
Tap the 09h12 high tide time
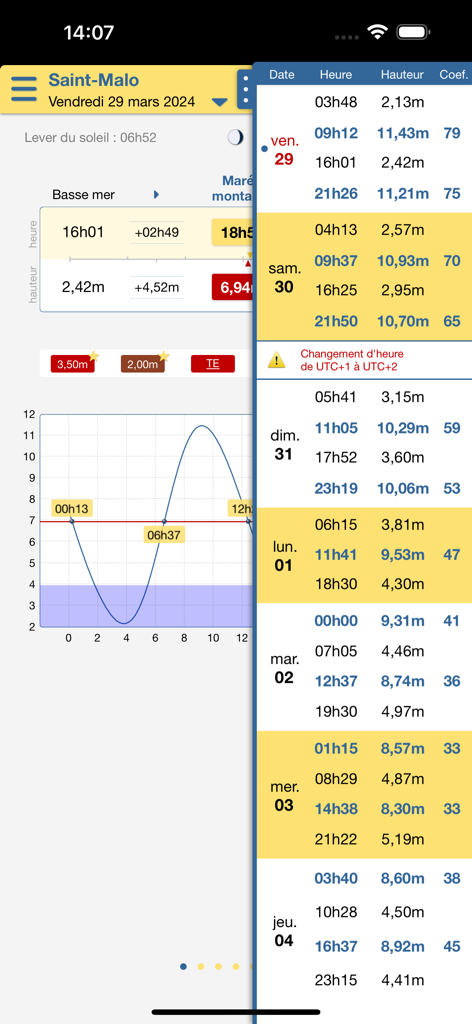coord(336,133)
